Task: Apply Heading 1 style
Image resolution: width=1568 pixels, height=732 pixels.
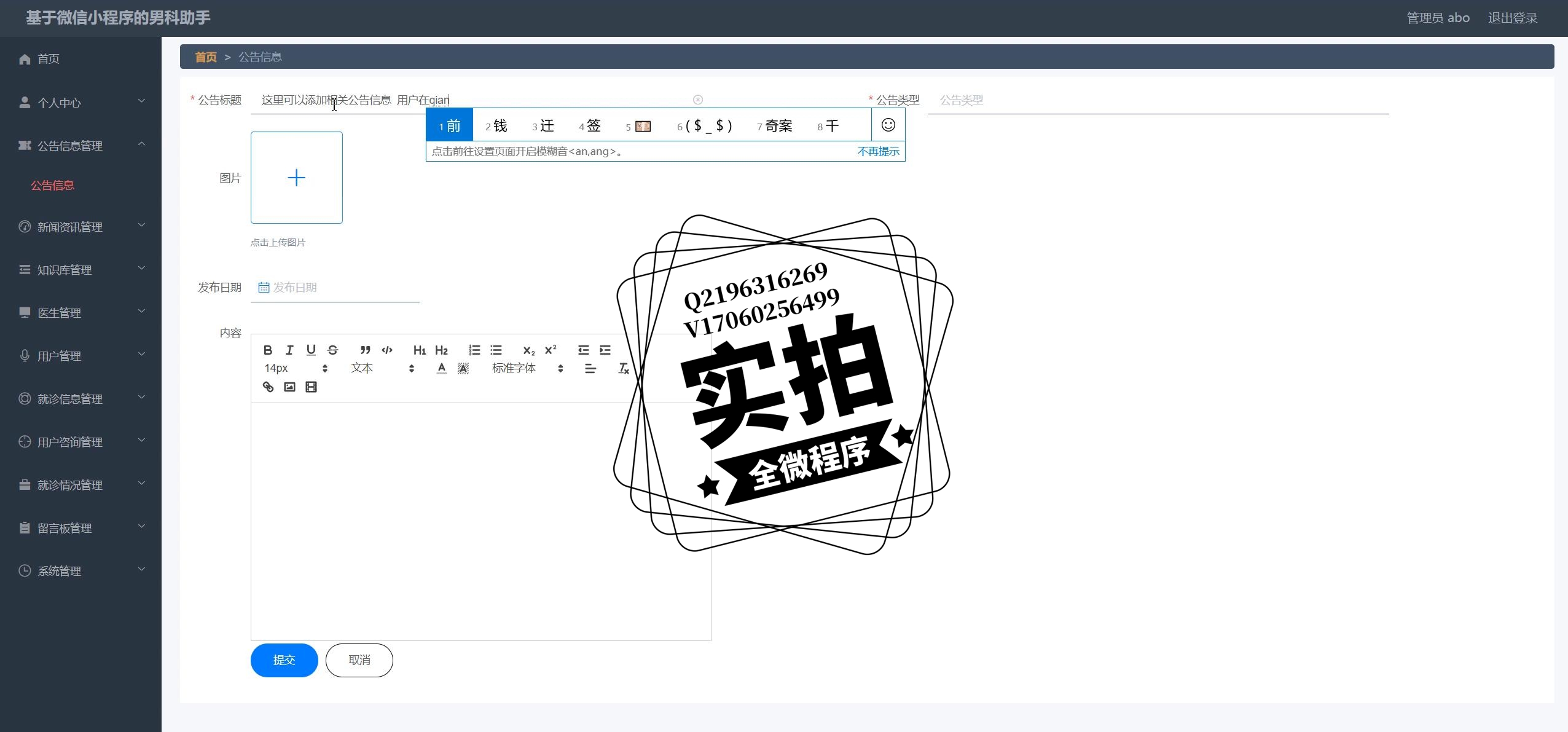Action: tap(420, 350)
